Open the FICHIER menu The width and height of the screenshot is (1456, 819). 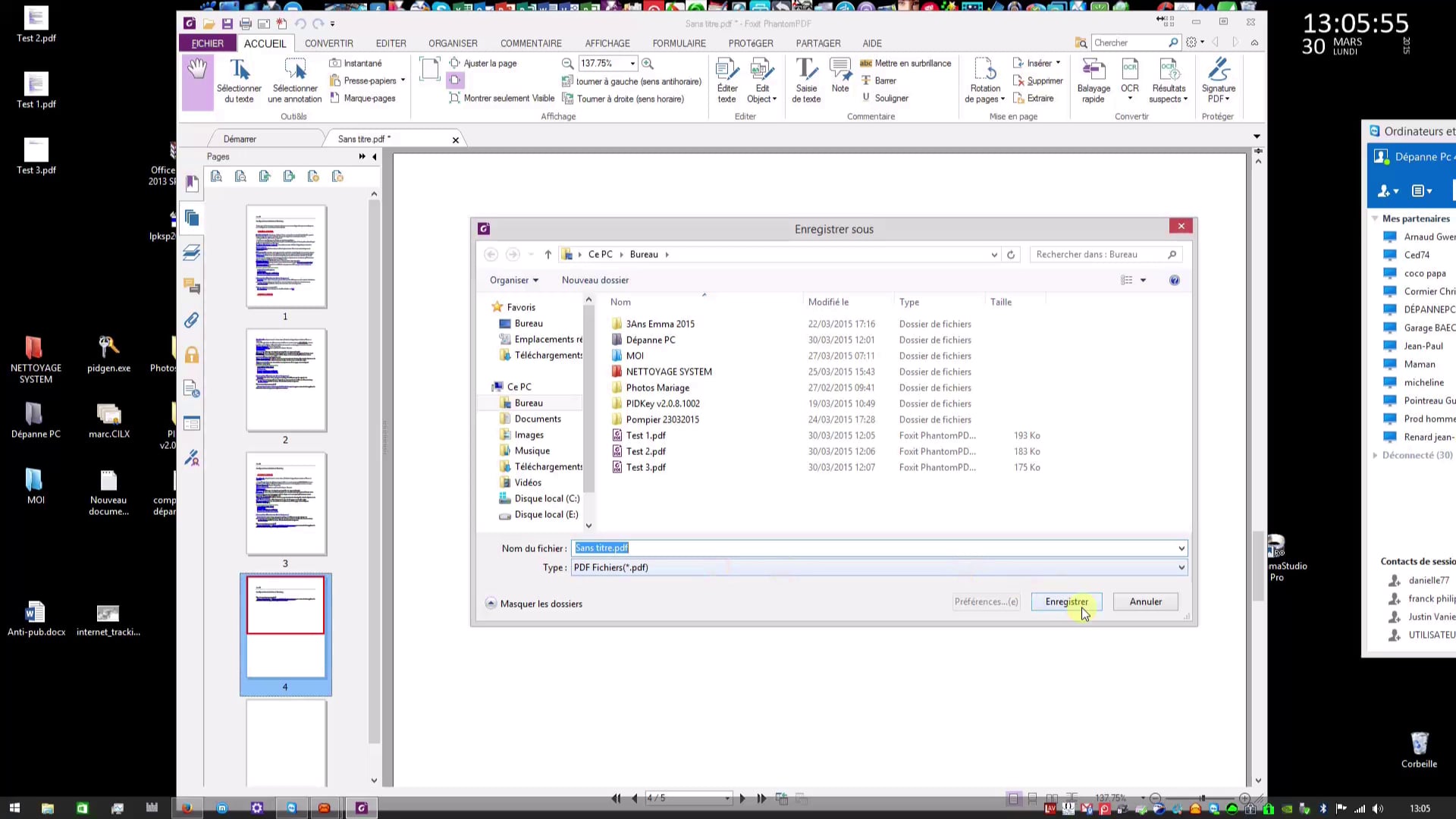tap(207, 43)
